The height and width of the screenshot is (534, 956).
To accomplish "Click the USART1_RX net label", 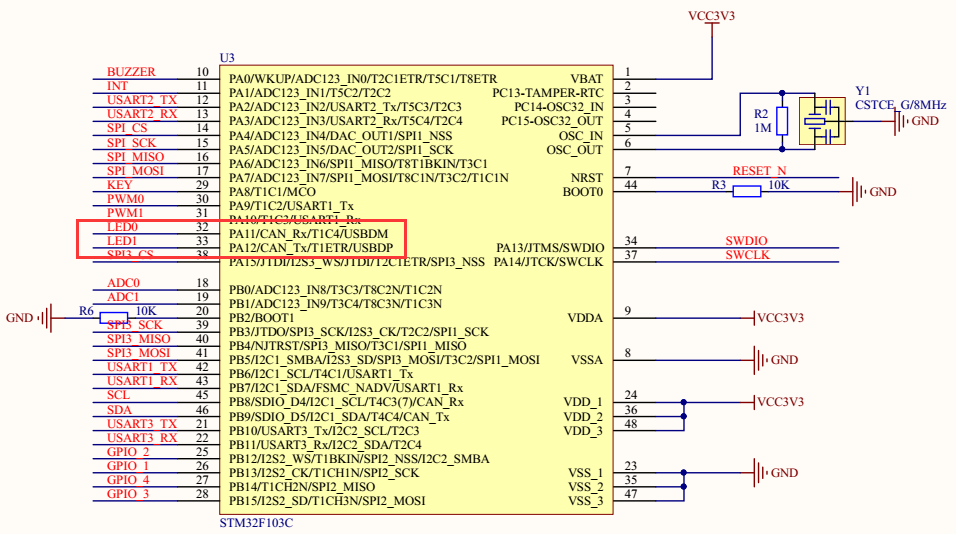I will 142,381.
